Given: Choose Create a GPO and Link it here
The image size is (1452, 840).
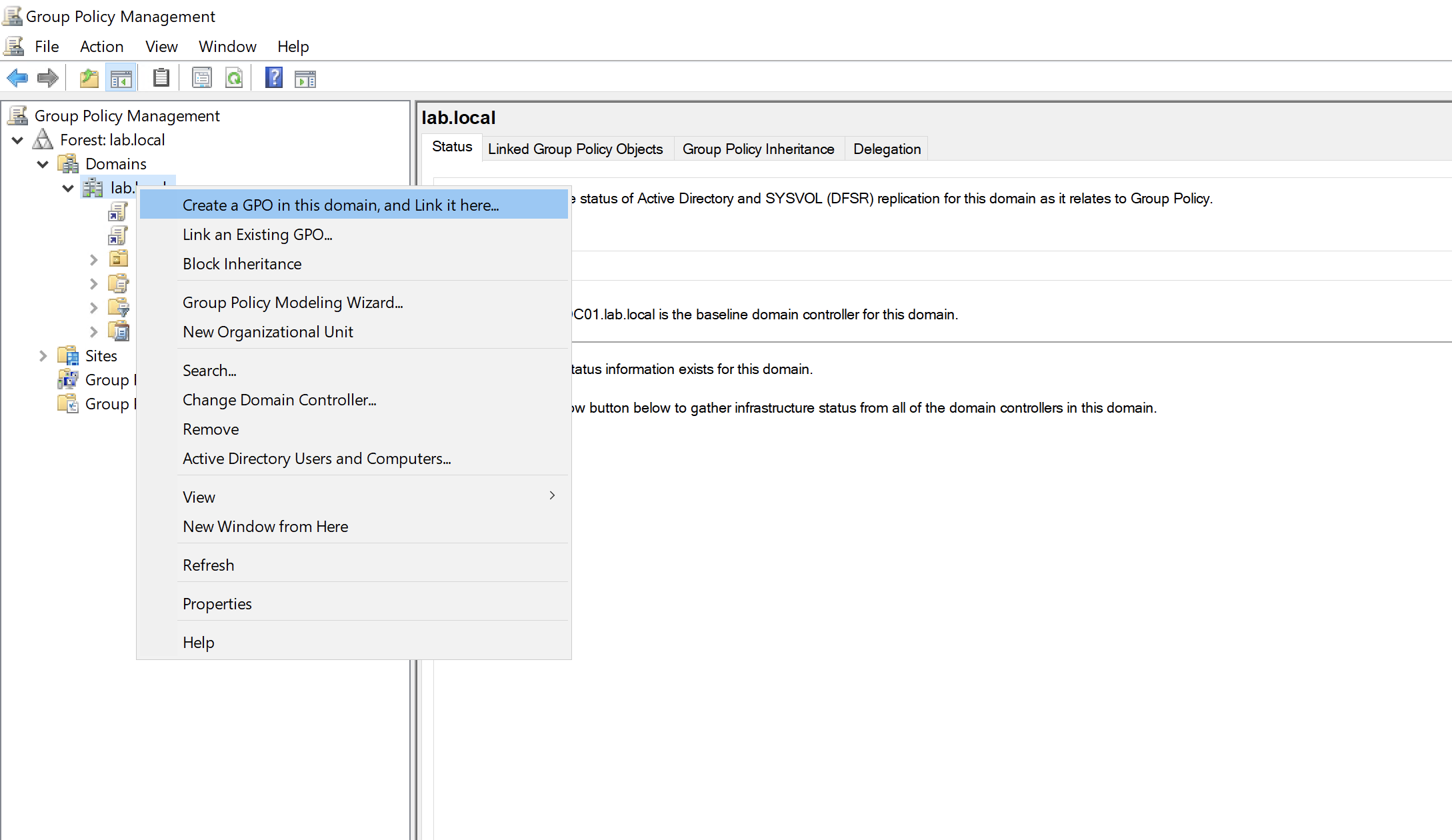Looking at the screenshot, I should tap(341, 205).
